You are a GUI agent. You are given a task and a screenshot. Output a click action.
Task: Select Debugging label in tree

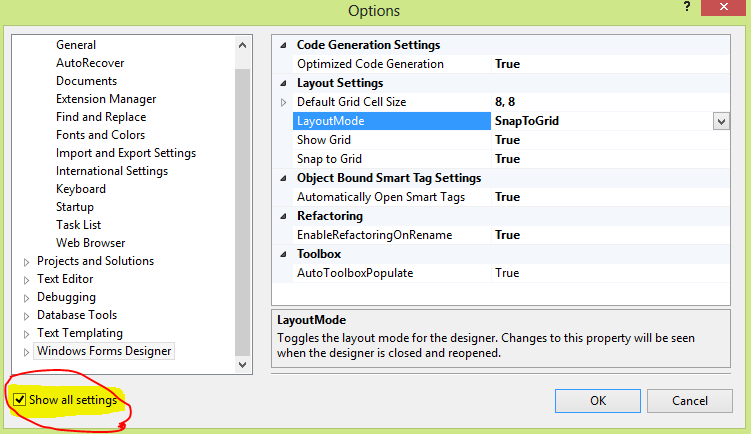(x=66, y=297)
